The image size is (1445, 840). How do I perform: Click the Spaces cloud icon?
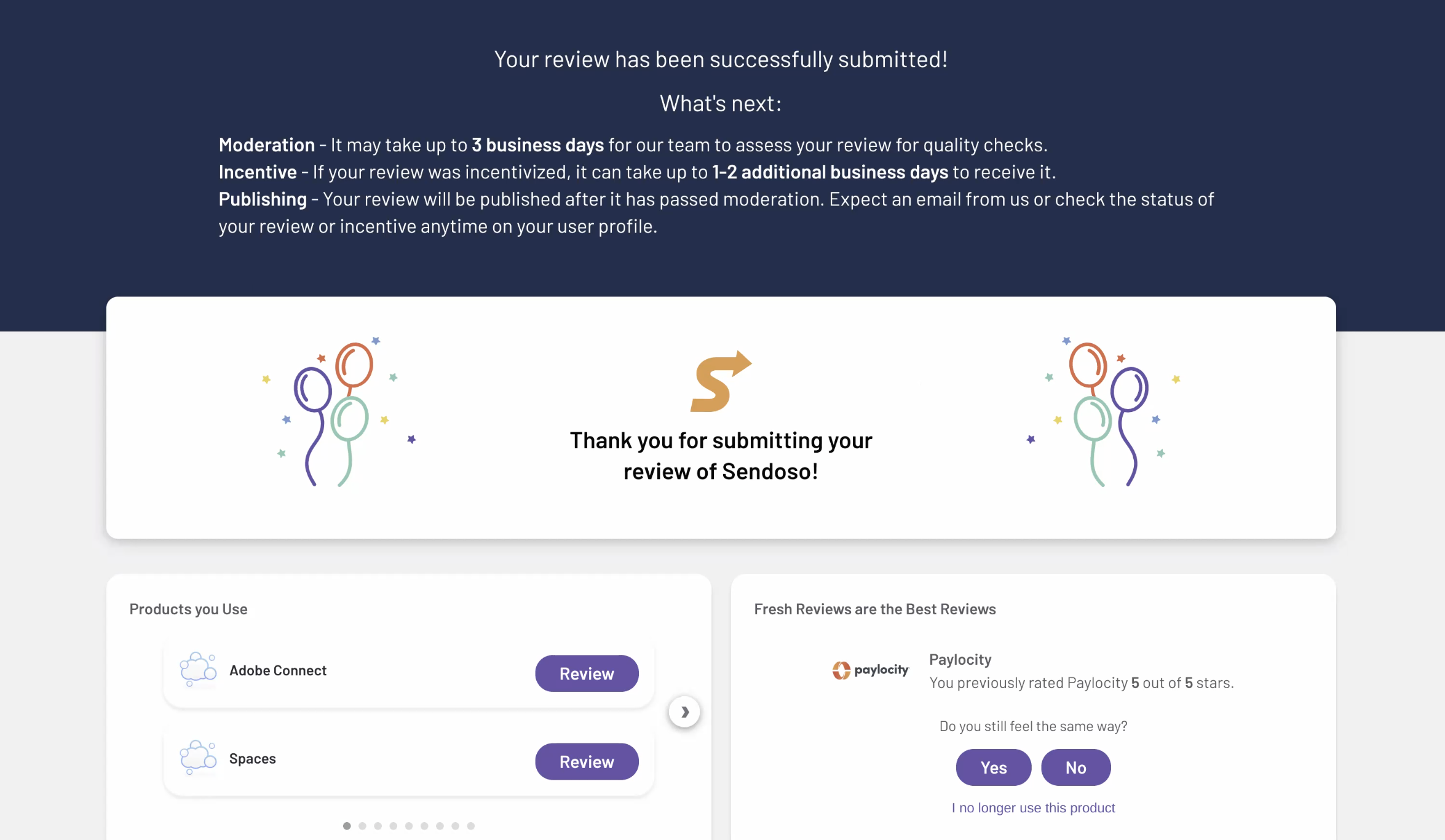pos(197,758)
